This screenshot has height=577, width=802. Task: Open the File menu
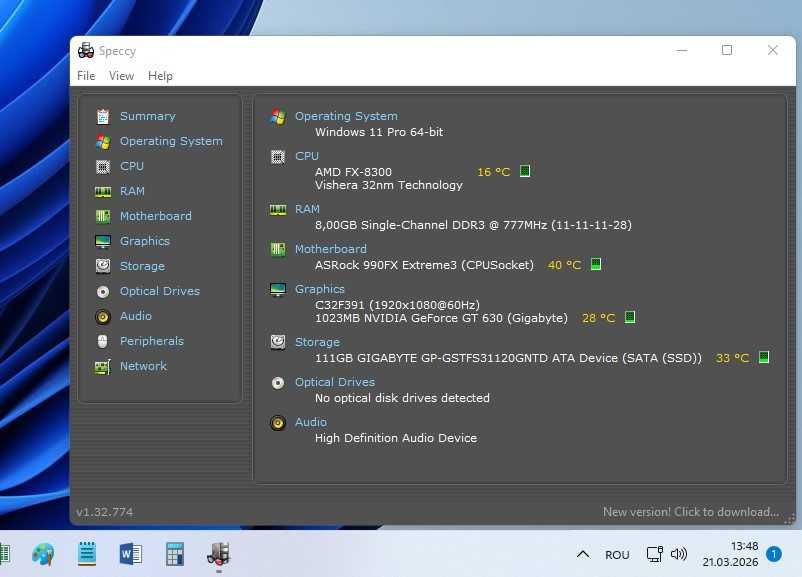coord(86,76)
